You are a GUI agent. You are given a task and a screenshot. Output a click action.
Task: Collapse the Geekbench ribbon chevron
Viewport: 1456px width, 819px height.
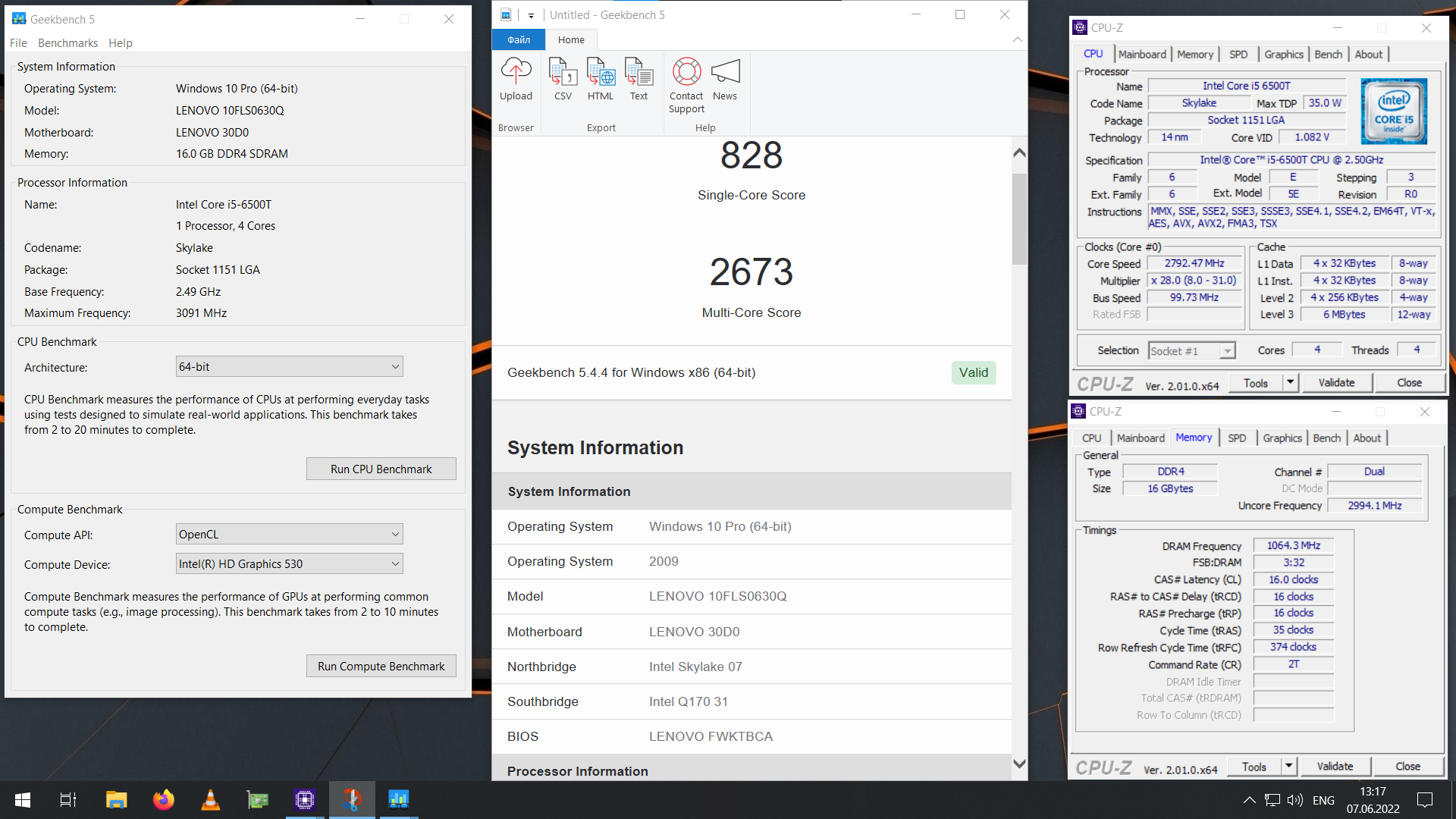pyautogui.click(x=1018, y=39)
